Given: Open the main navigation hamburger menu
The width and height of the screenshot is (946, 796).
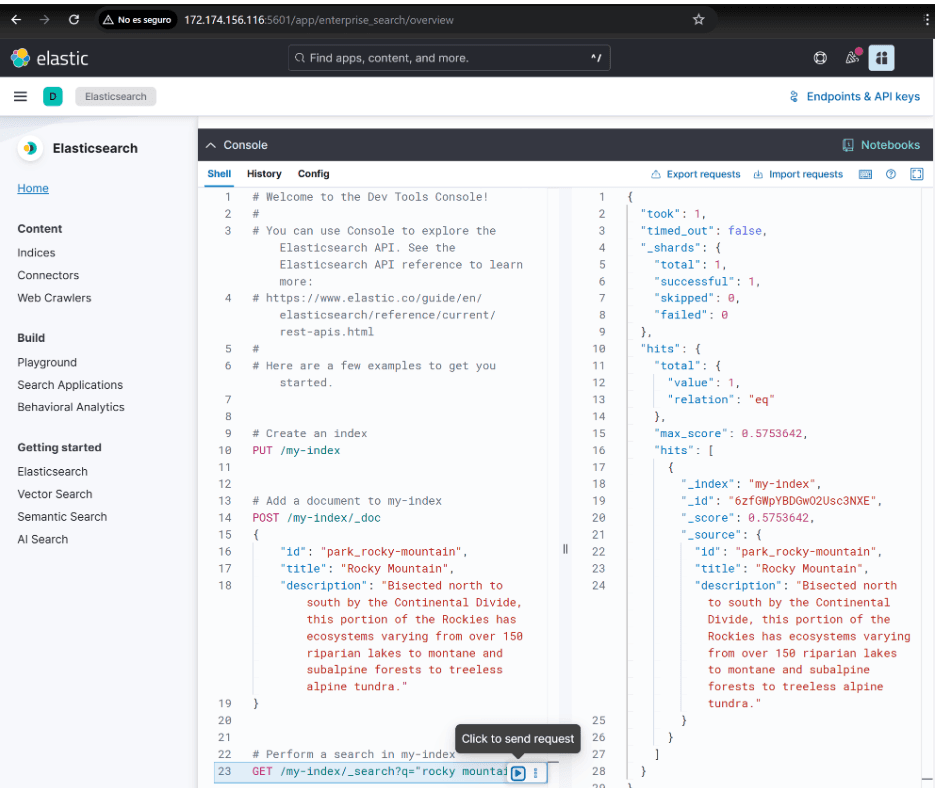Looking at the screenshot, I should pos(20,96).
